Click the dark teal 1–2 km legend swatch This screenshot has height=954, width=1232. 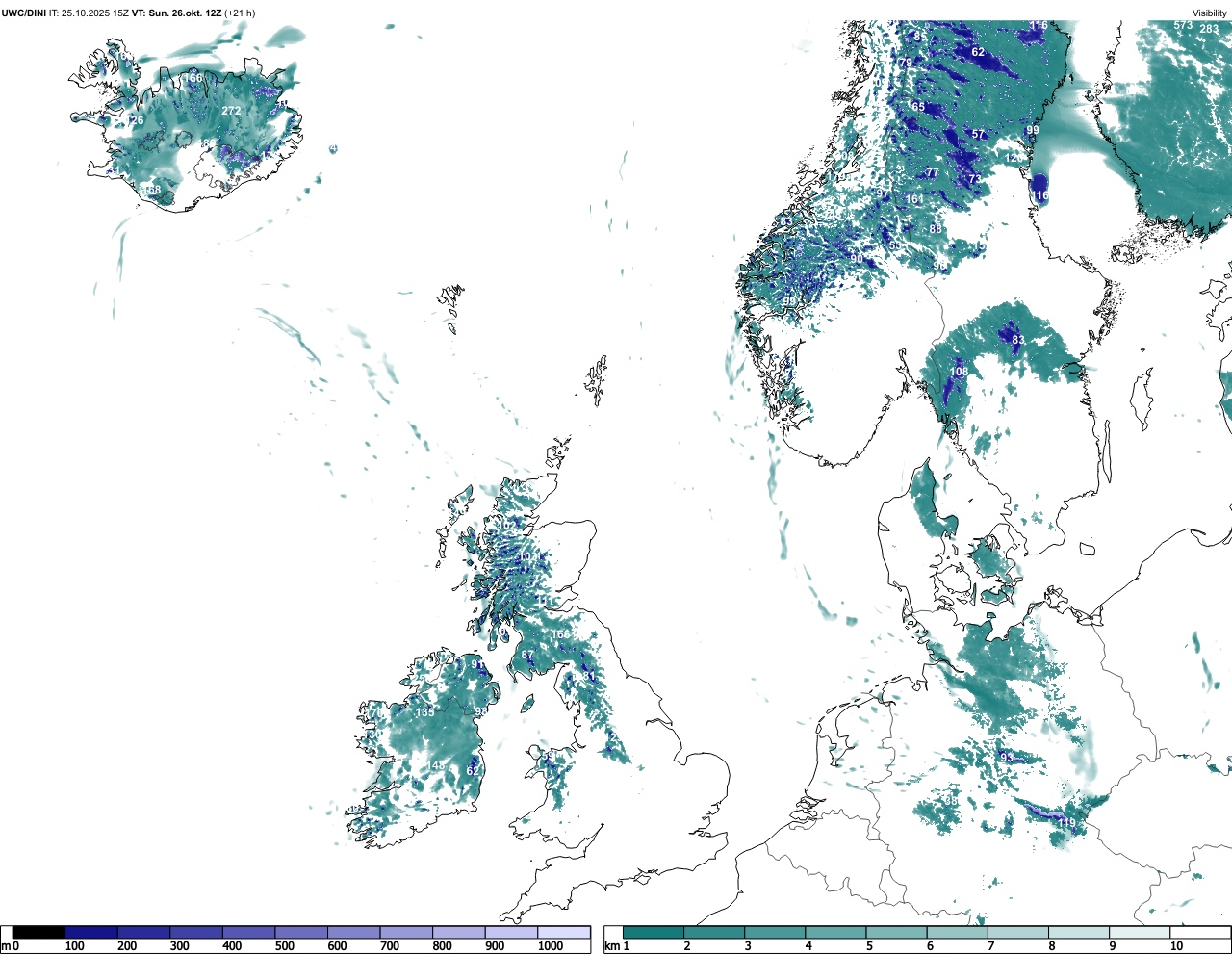coord(654,932)
